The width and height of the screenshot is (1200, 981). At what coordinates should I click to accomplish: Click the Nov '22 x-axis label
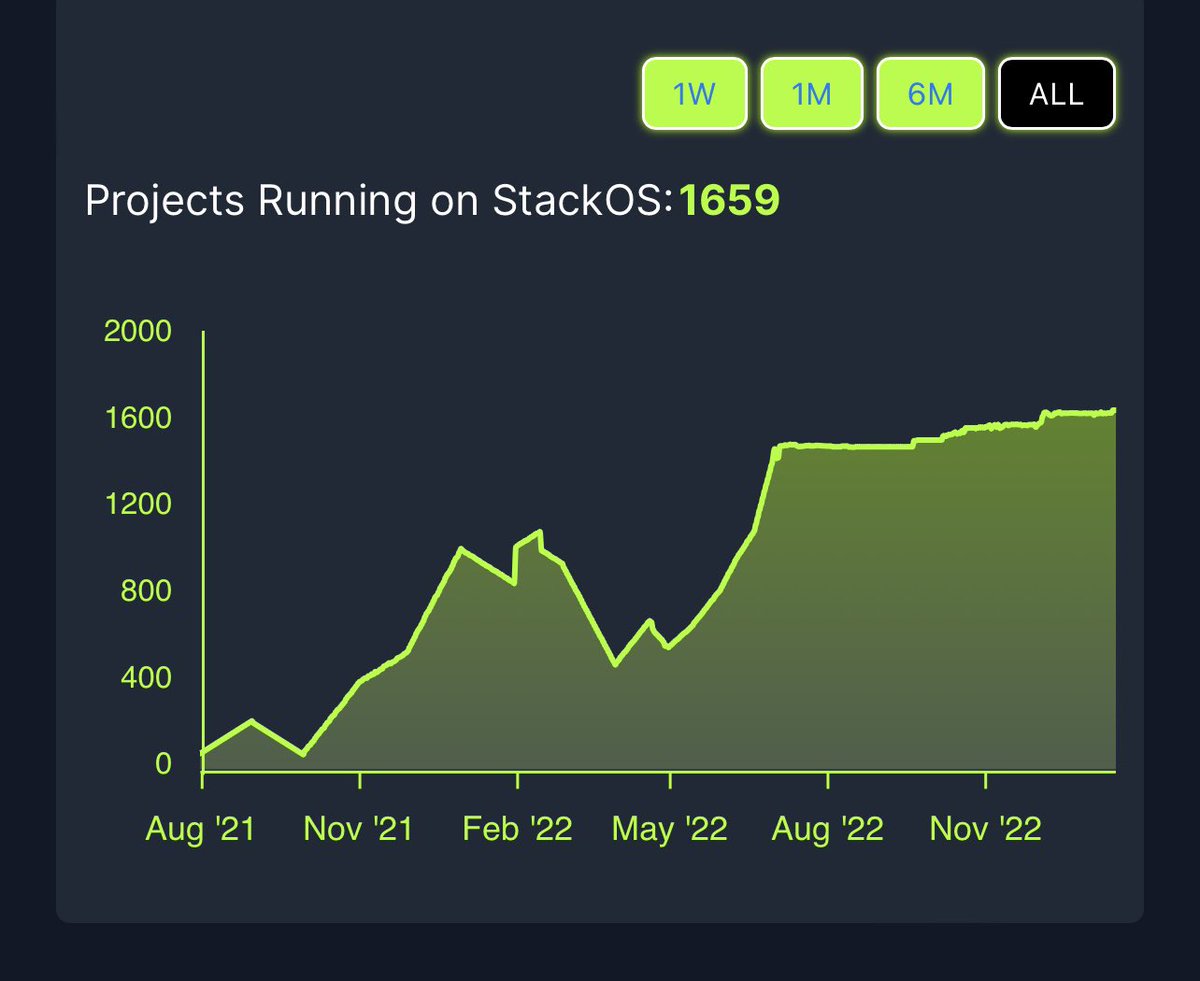tap(986, 828)
